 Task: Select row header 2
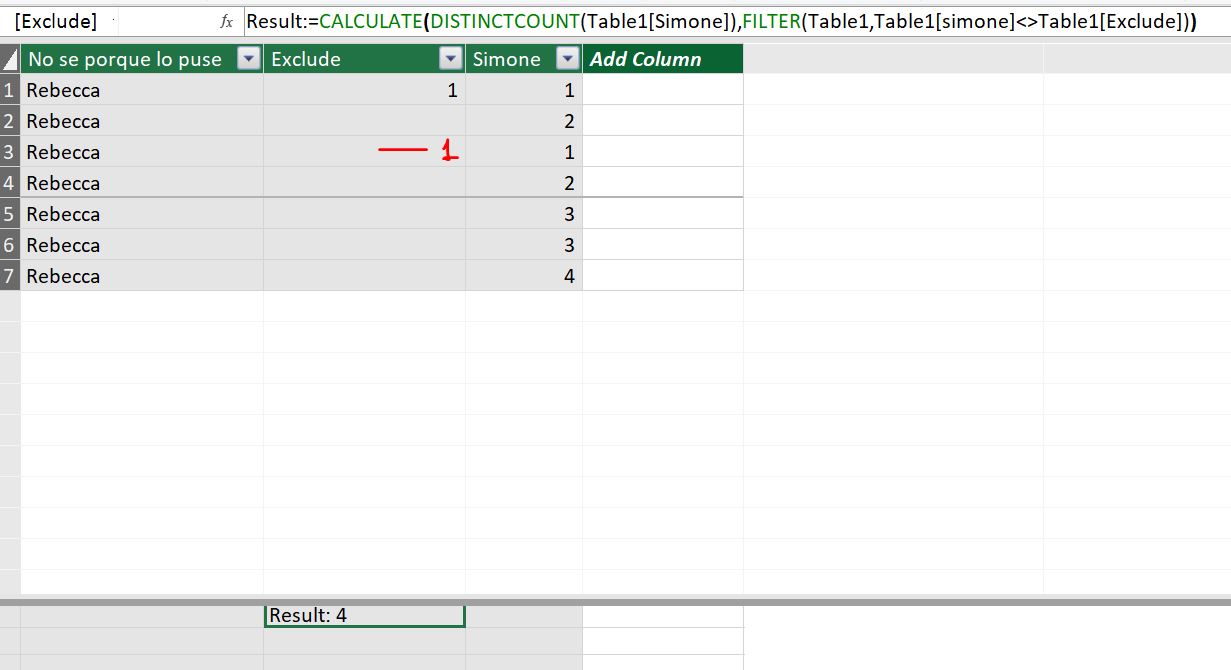10,121
